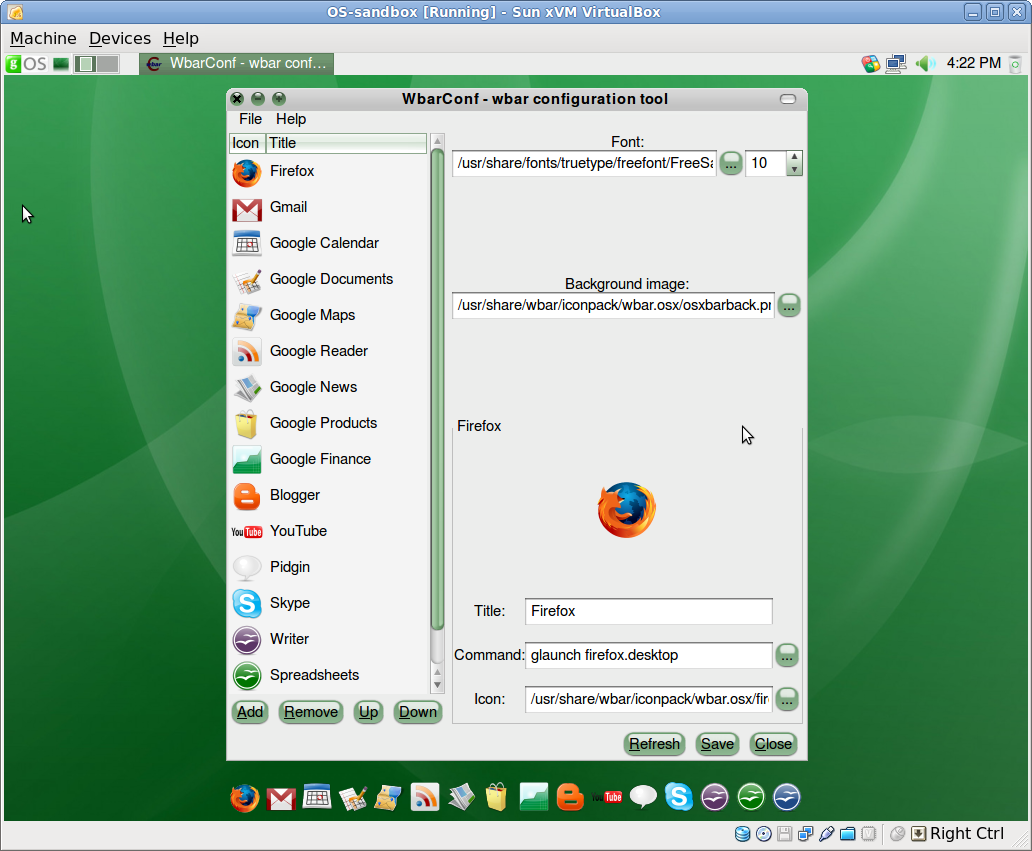Click the Icon path input field

click(x=648, y=699)
